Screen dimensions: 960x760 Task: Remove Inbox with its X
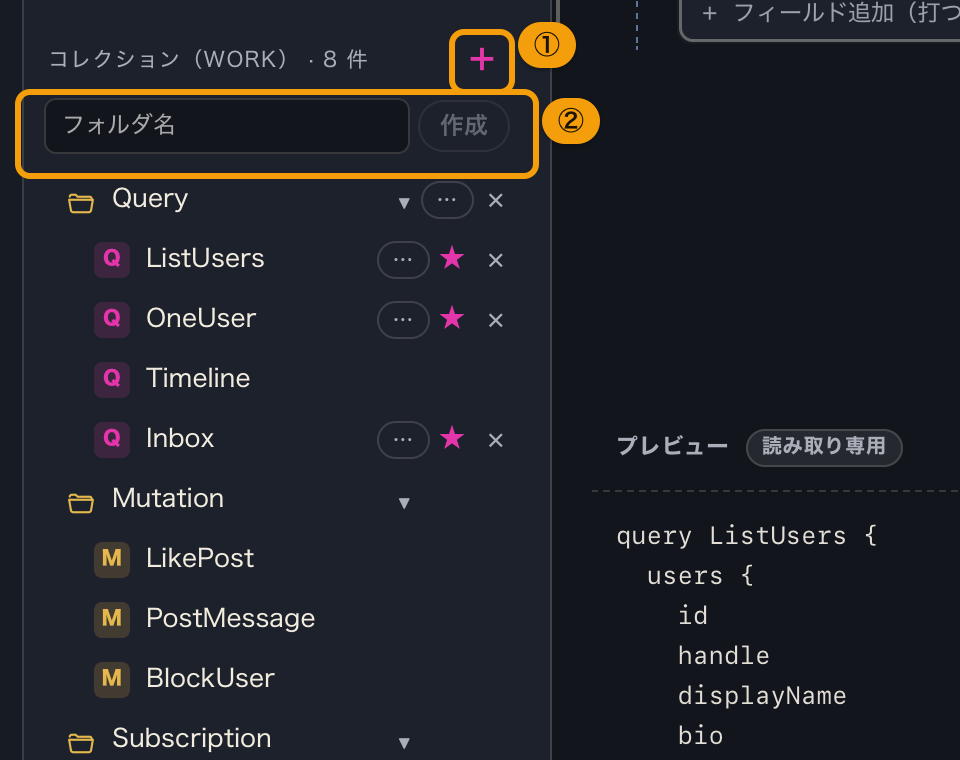[496, 440]
